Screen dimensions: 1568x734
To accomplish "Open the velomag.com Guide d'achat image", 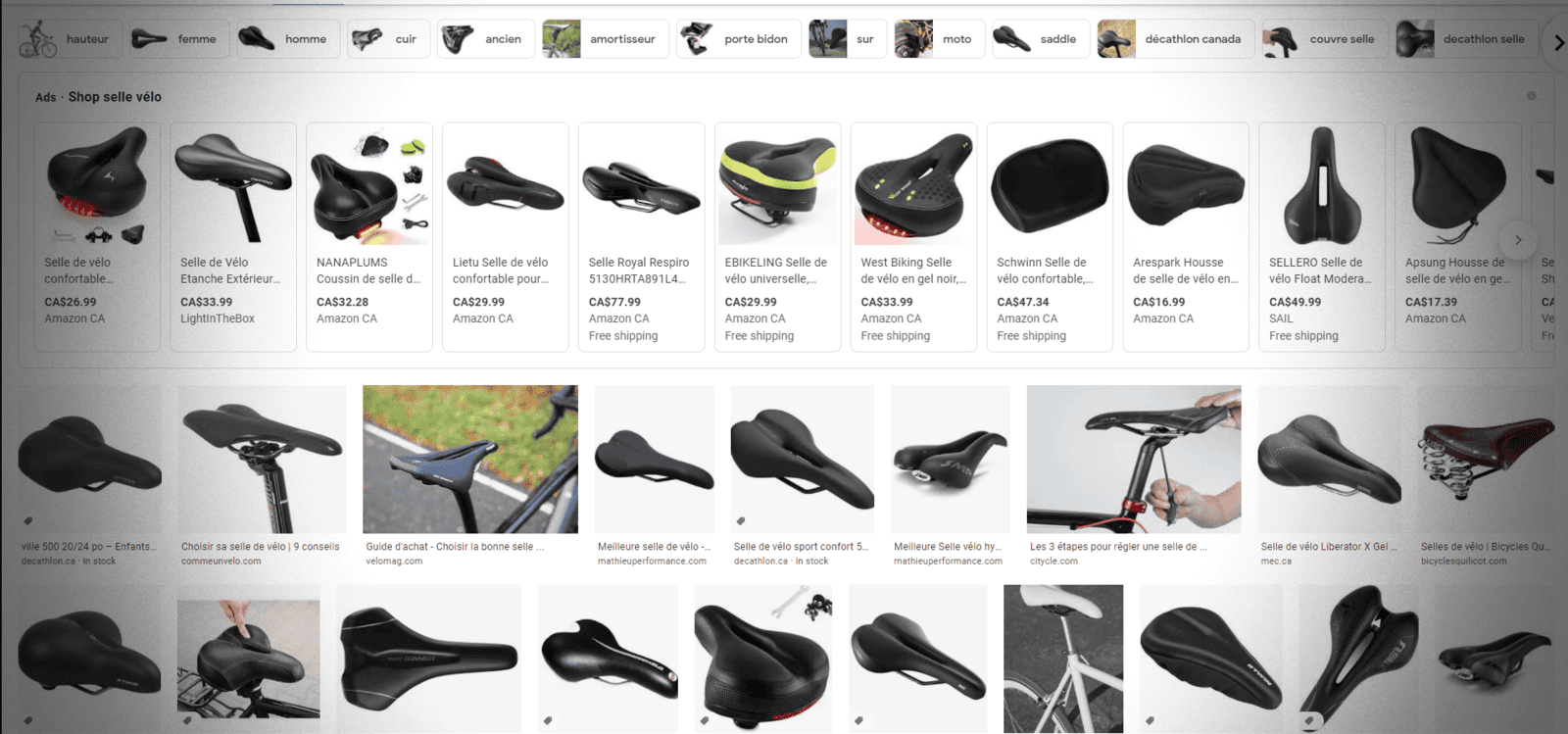I will [x=470, y=459].
